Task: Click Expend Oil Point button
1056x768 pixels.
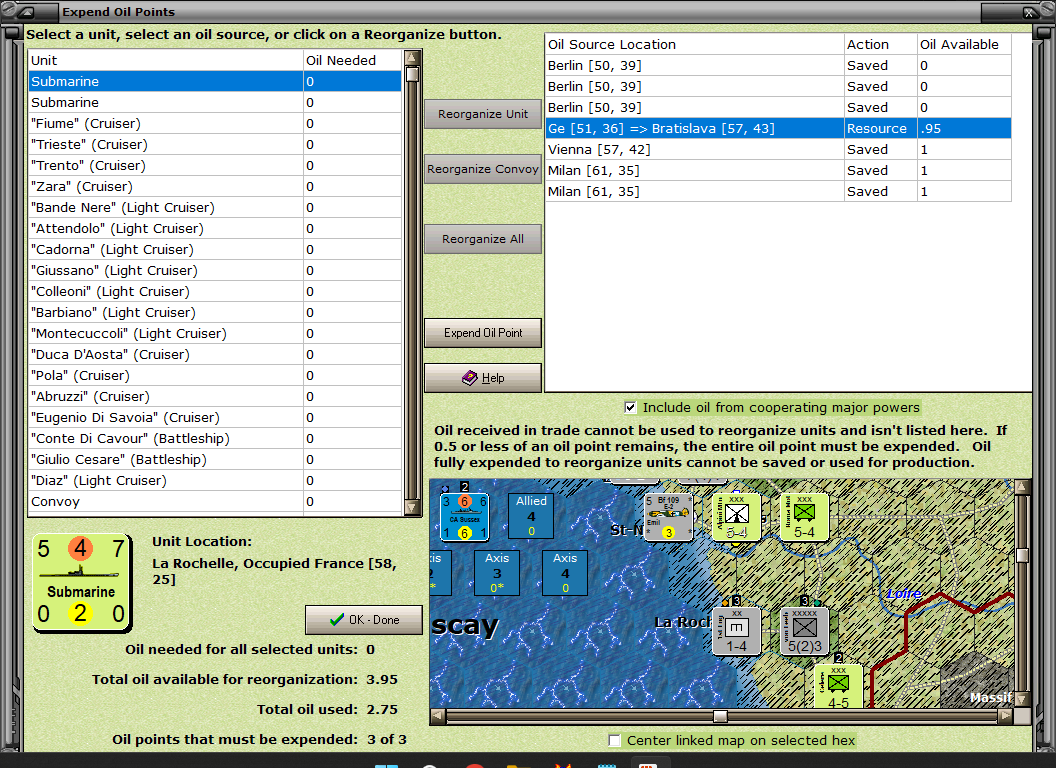Action: click(483, 333)
